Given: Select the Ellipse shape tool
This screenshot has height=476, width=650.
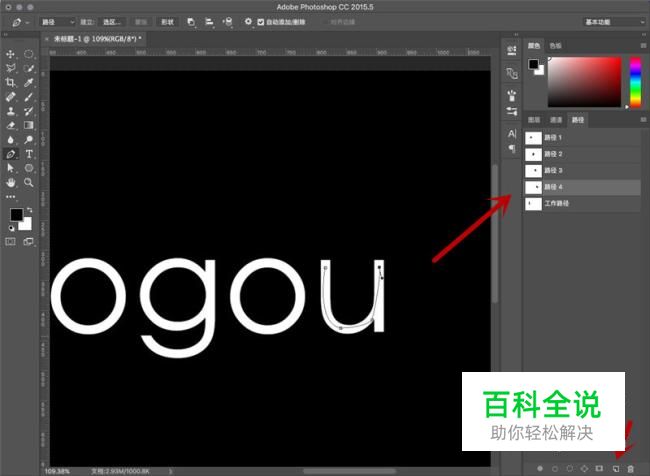Looking at the screenshot, I should pyautogui.click(x=29, y=168).
